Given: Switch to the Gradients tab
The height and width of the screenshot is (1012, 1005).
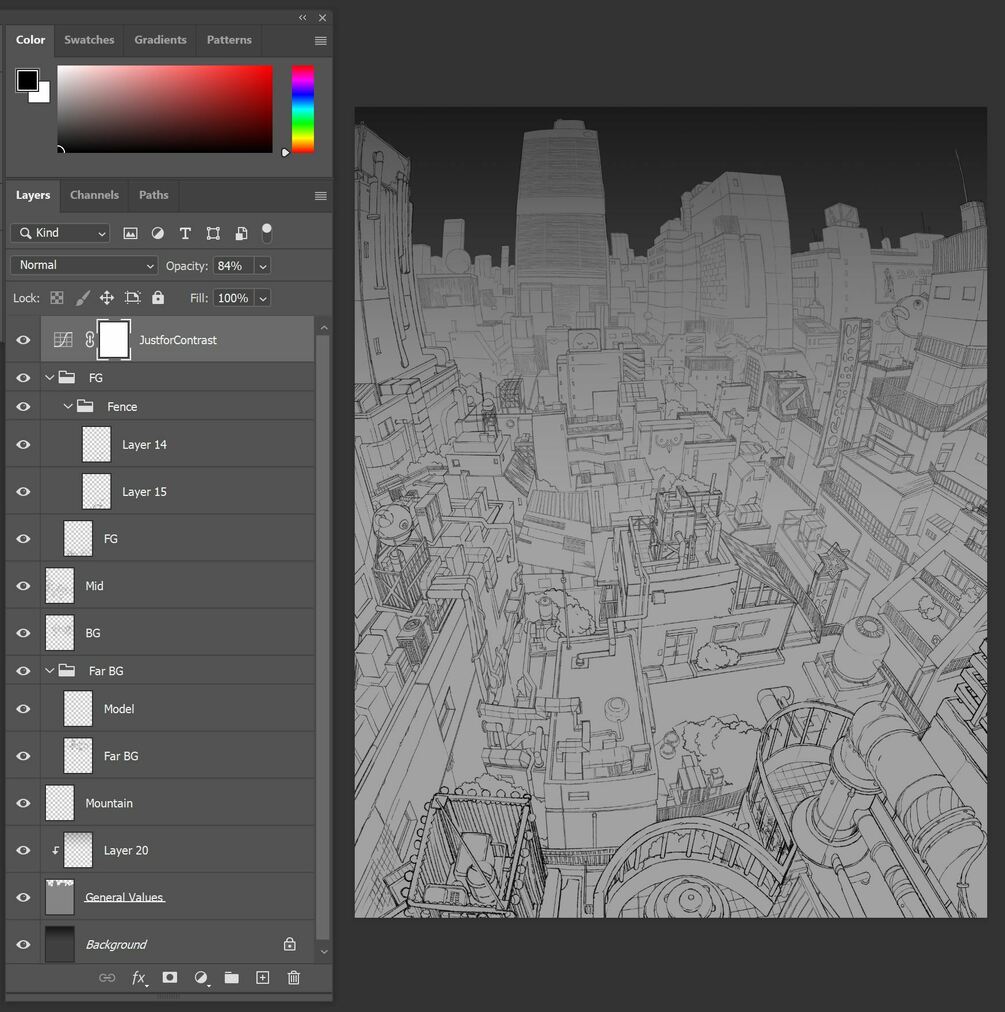Looking at the screenshot, I should click(160, 39).
